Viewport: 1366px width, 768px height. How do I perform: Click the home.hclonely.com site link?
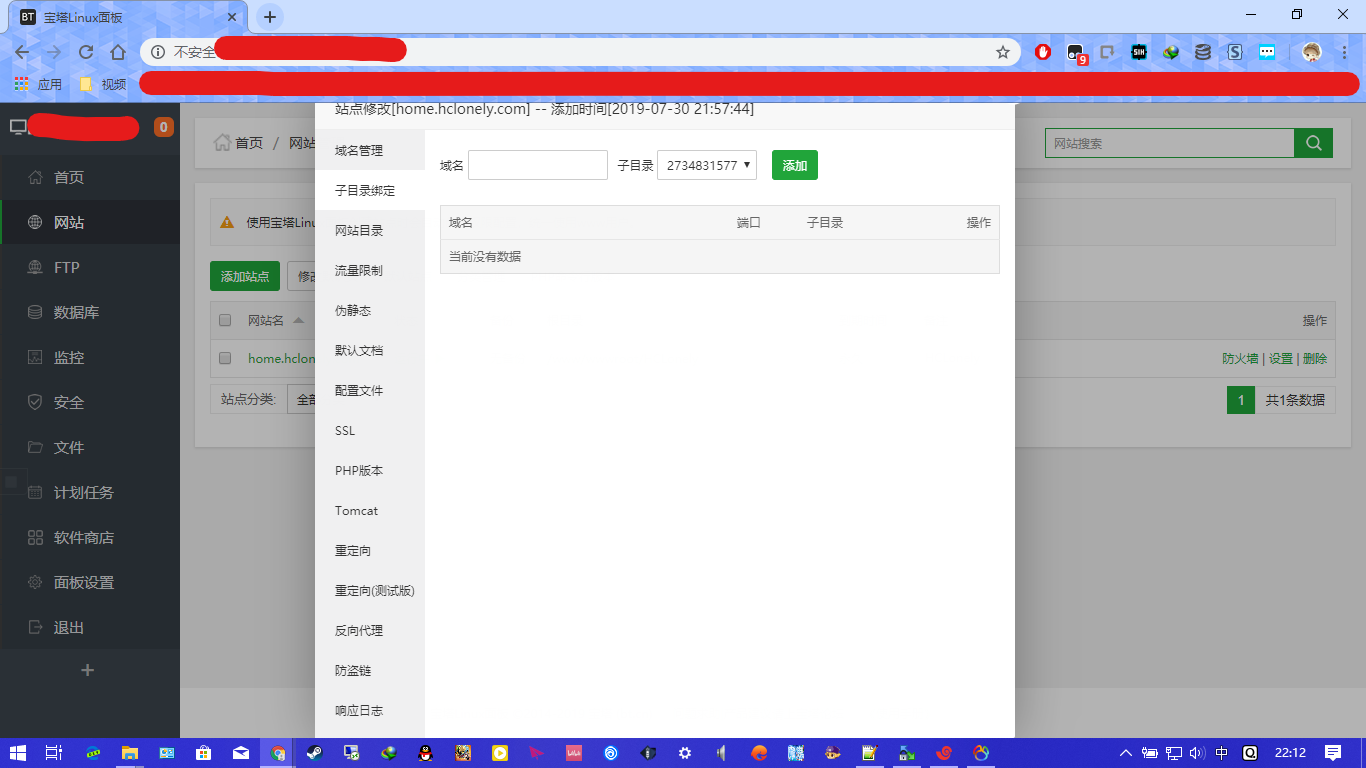281,358
